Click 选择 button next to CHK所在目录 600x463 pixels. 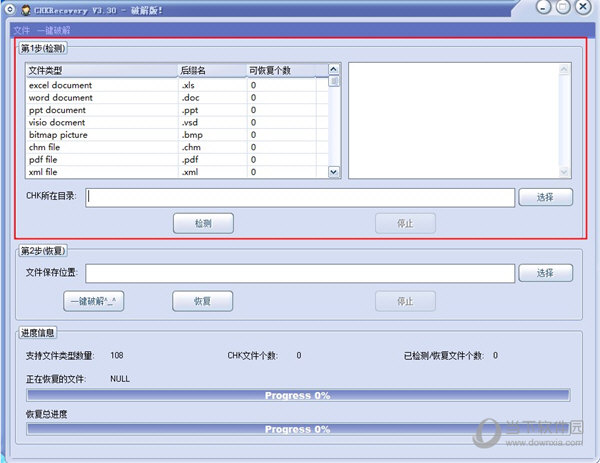click(545, 197)
